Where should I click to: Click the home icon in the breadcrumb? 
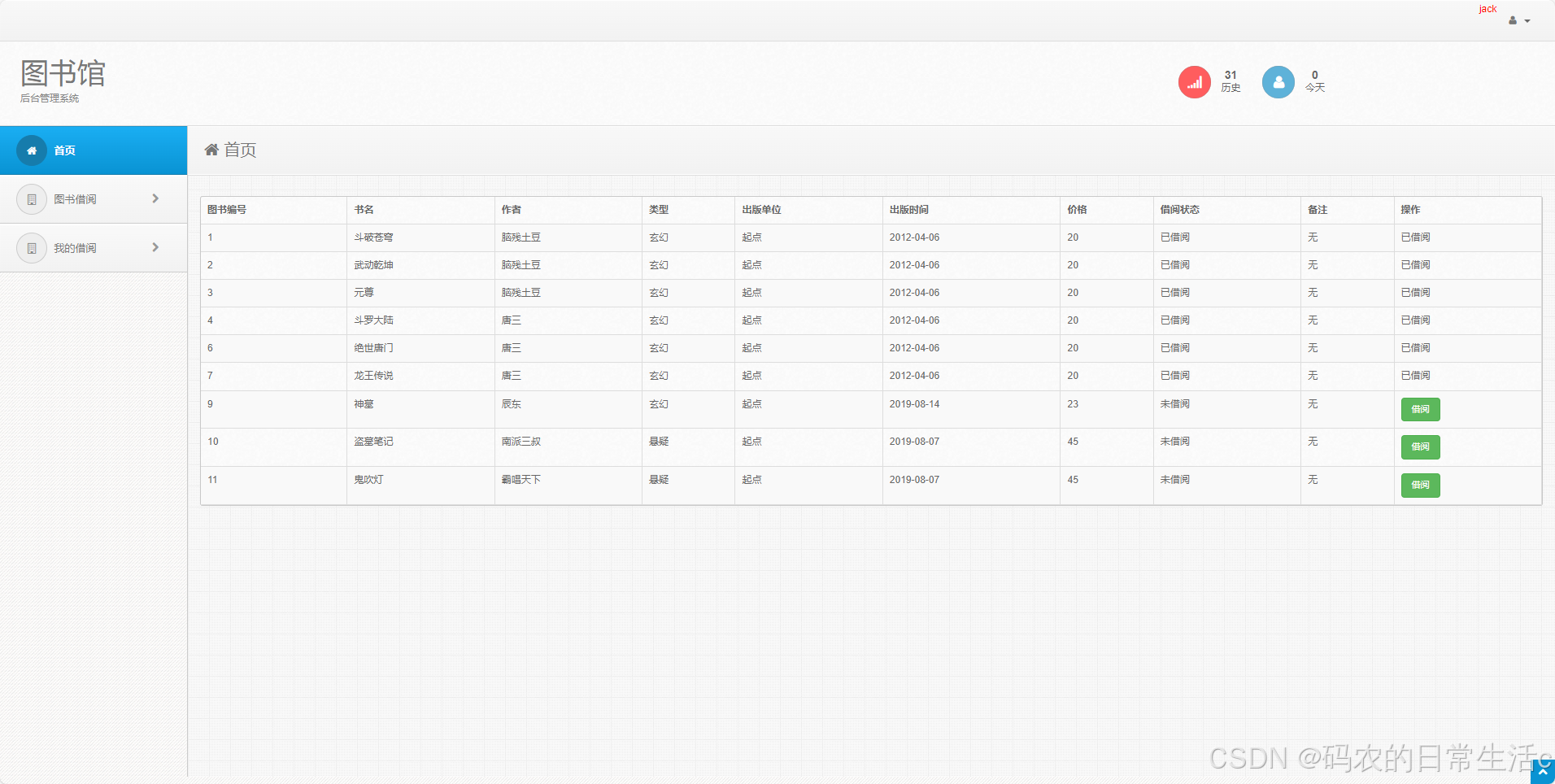[211, 150]
